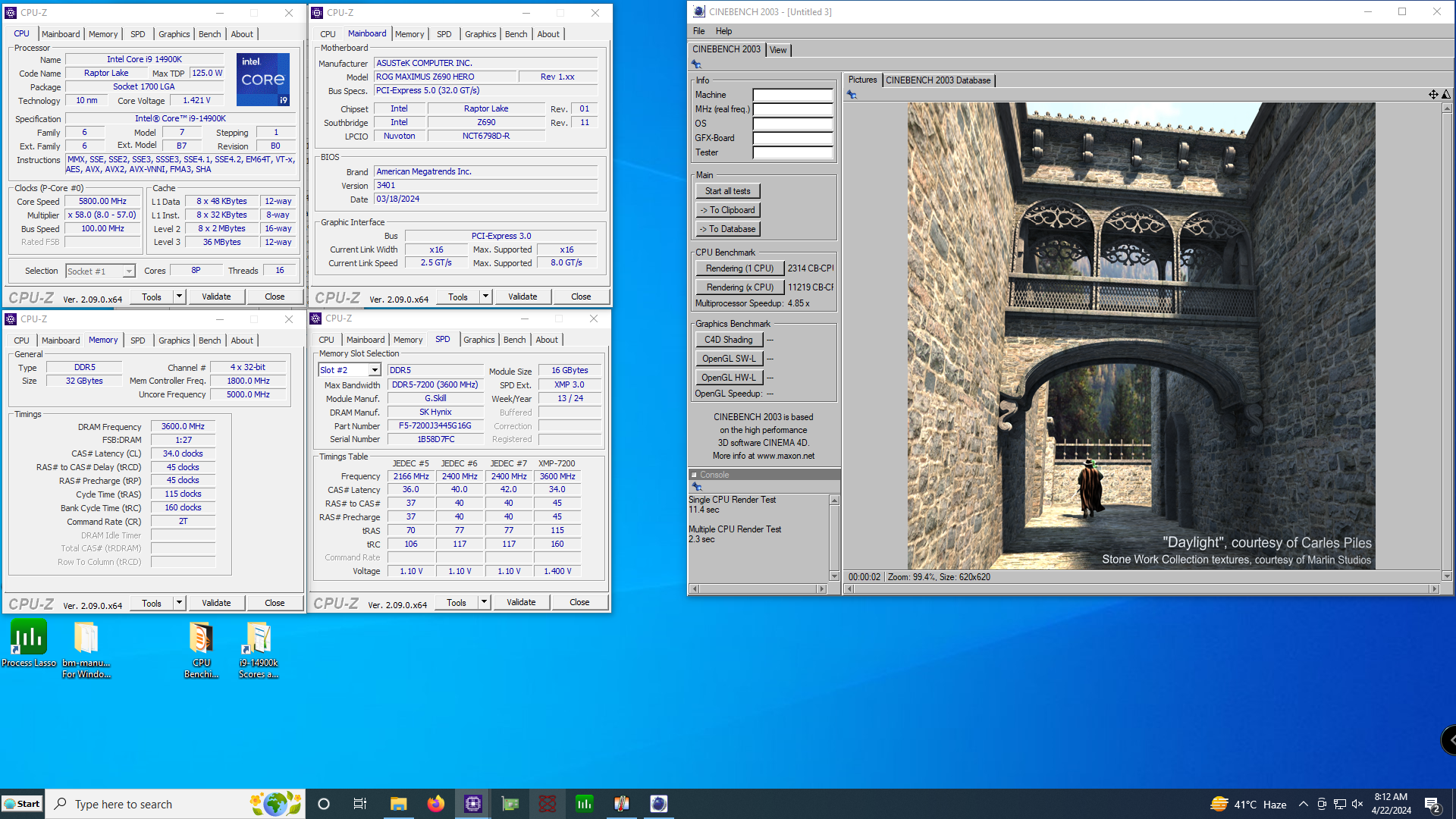The image size is (1456, 819).
Task: Expand Tools arrow in CPU tab window
Action: (180, 297)
